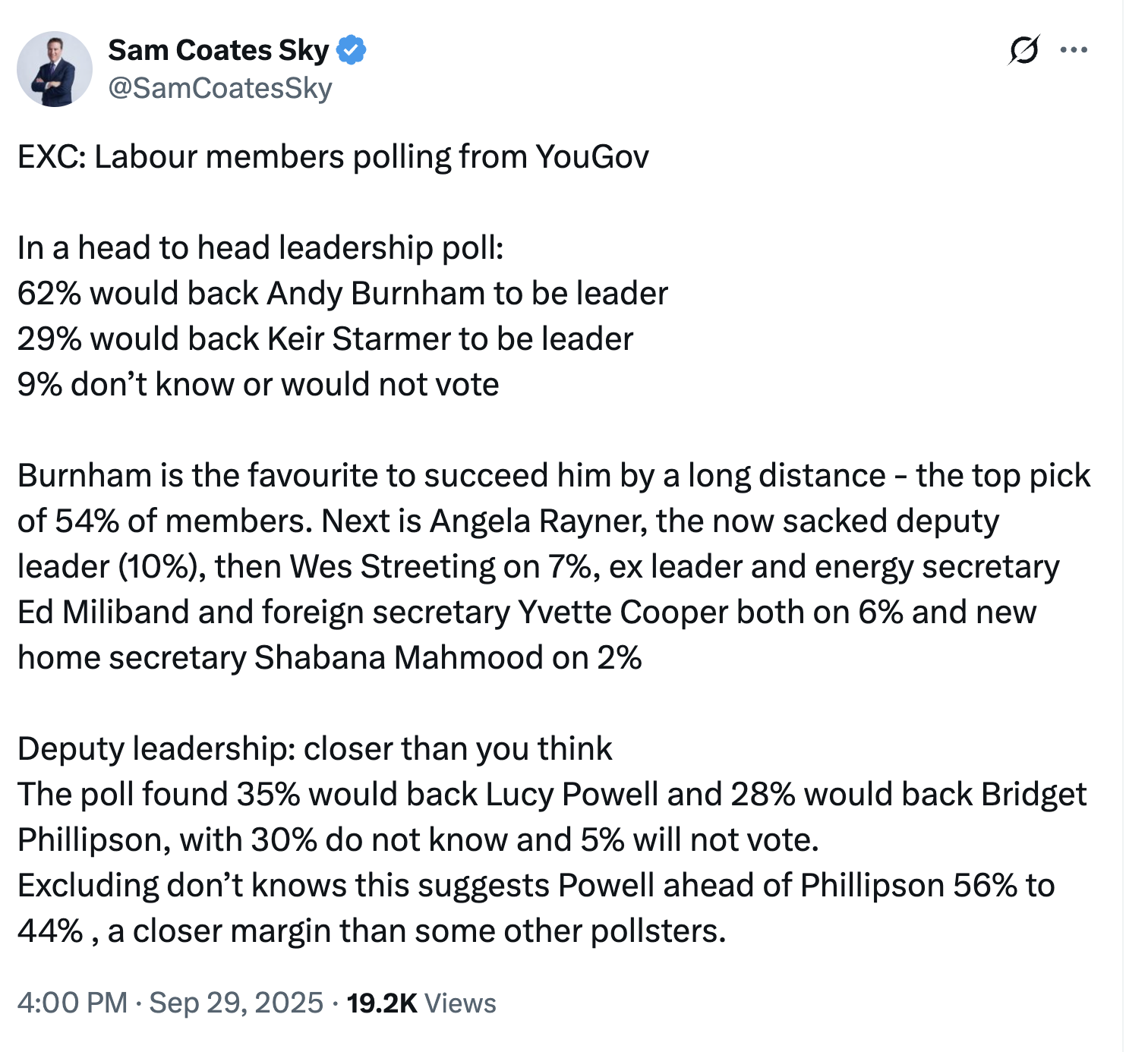1148x1052 pixels.
Task: Click the EXC Labour members polling headline
Action: [333, 157]
